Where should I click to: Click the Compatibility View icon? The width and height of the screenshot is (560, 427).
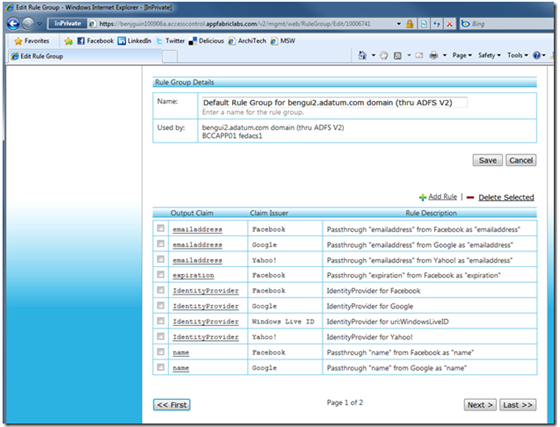coord(424,24)
